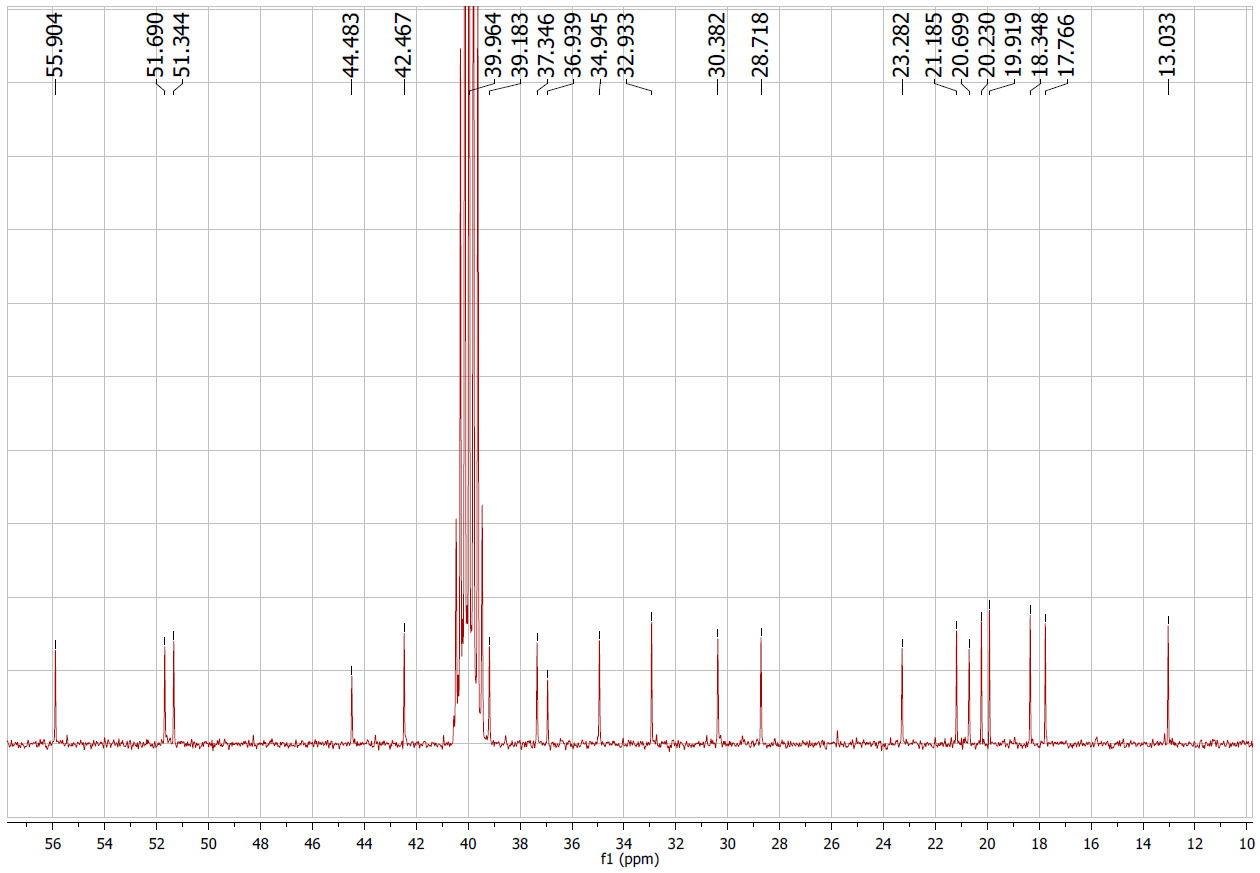This screenshot has height=873, width=1260.
Task: Click the spectrum peak tip at 55.9 ppm
Action: 55,642
